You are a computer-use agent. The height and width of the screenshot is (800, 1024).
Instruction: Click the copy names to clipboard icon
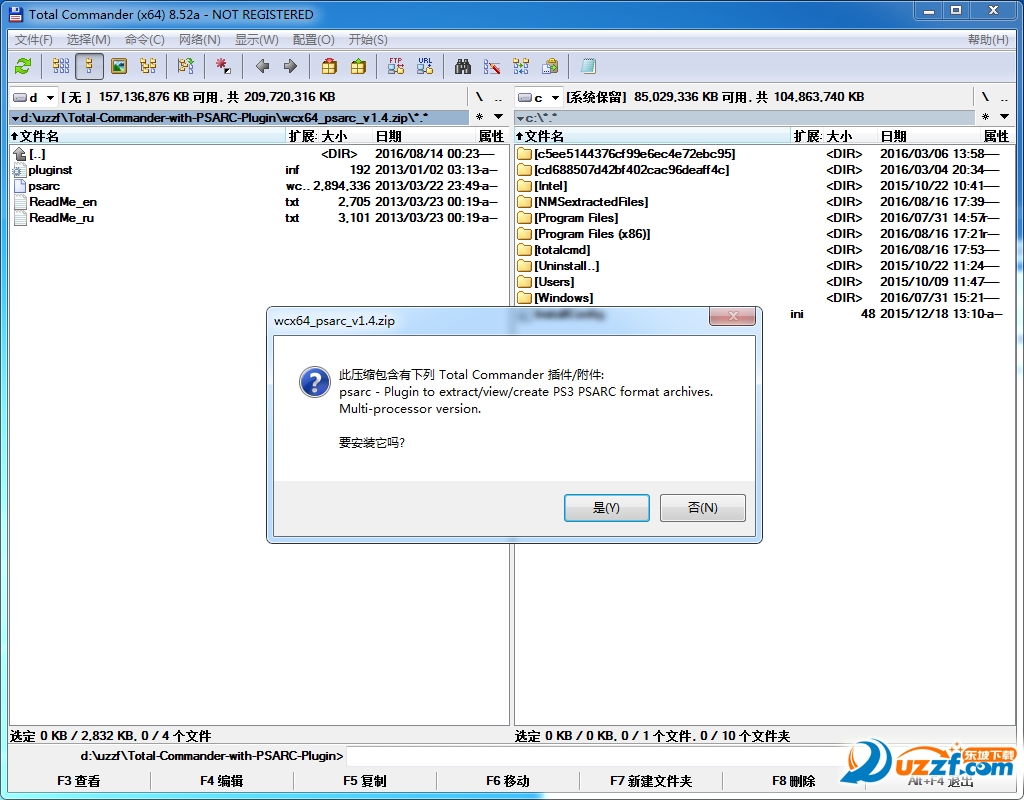coord(551,66)
